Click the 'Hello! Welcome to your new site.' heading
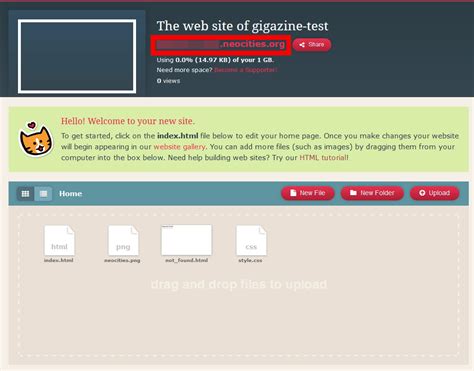This screenshot has height=371, width=474. point(128,121)
